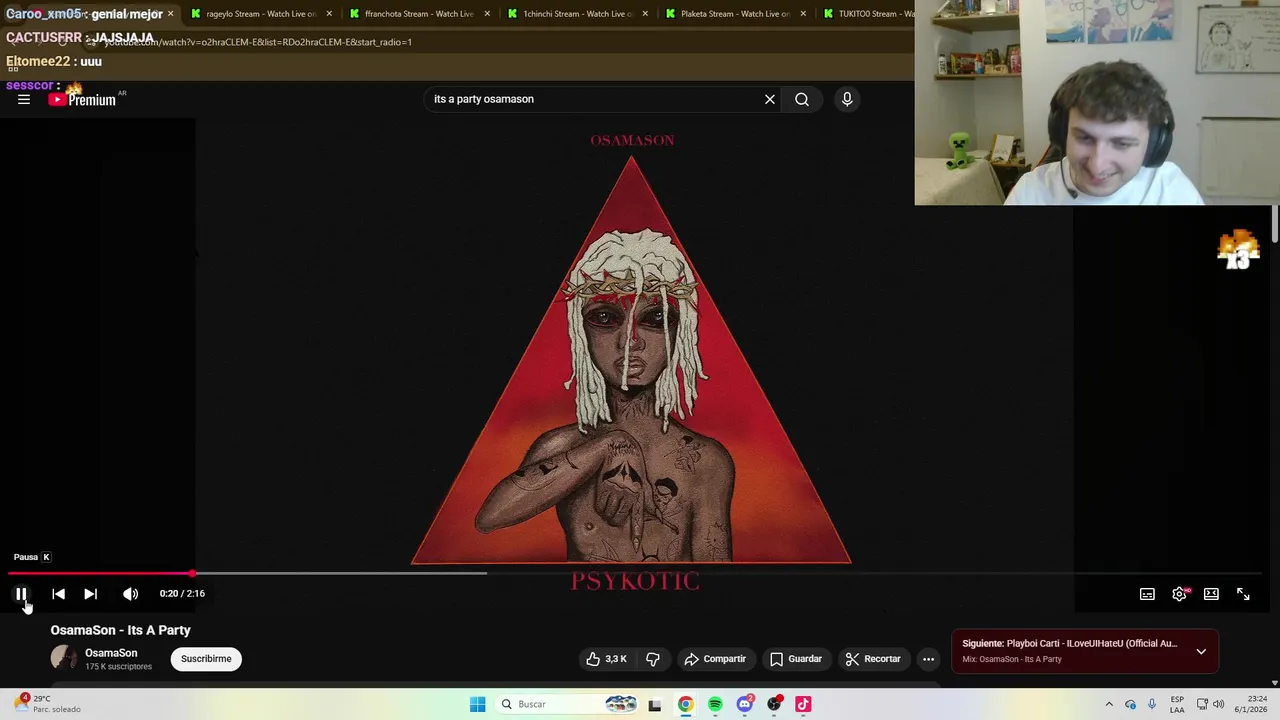Pause the video with the pause button
1280x720 pixels.
21,594
